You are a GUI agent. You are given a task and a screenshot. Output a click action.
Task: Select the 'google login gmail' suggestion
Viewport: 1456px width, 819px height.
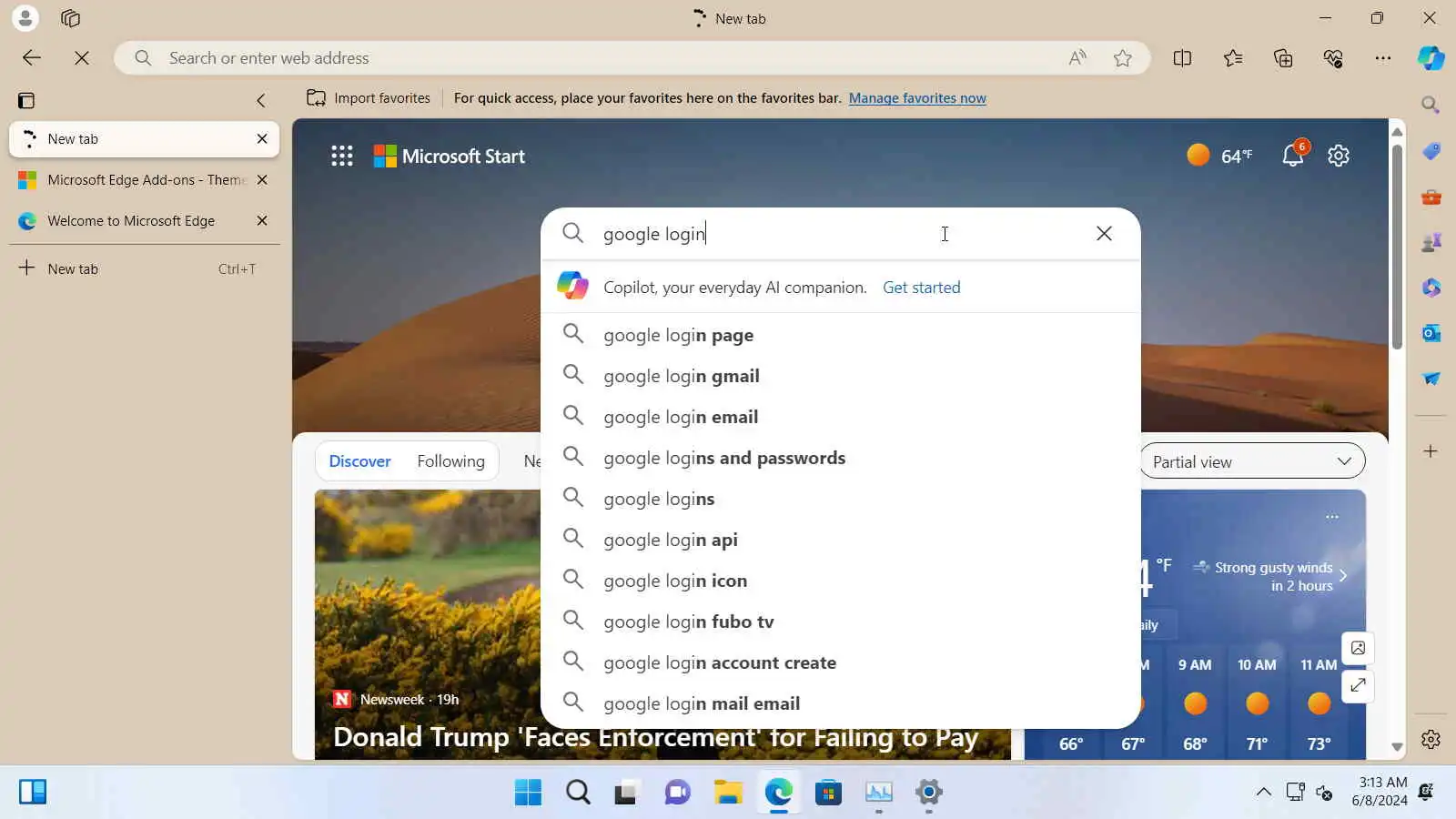pyautogui.click(x=840, y=376)
